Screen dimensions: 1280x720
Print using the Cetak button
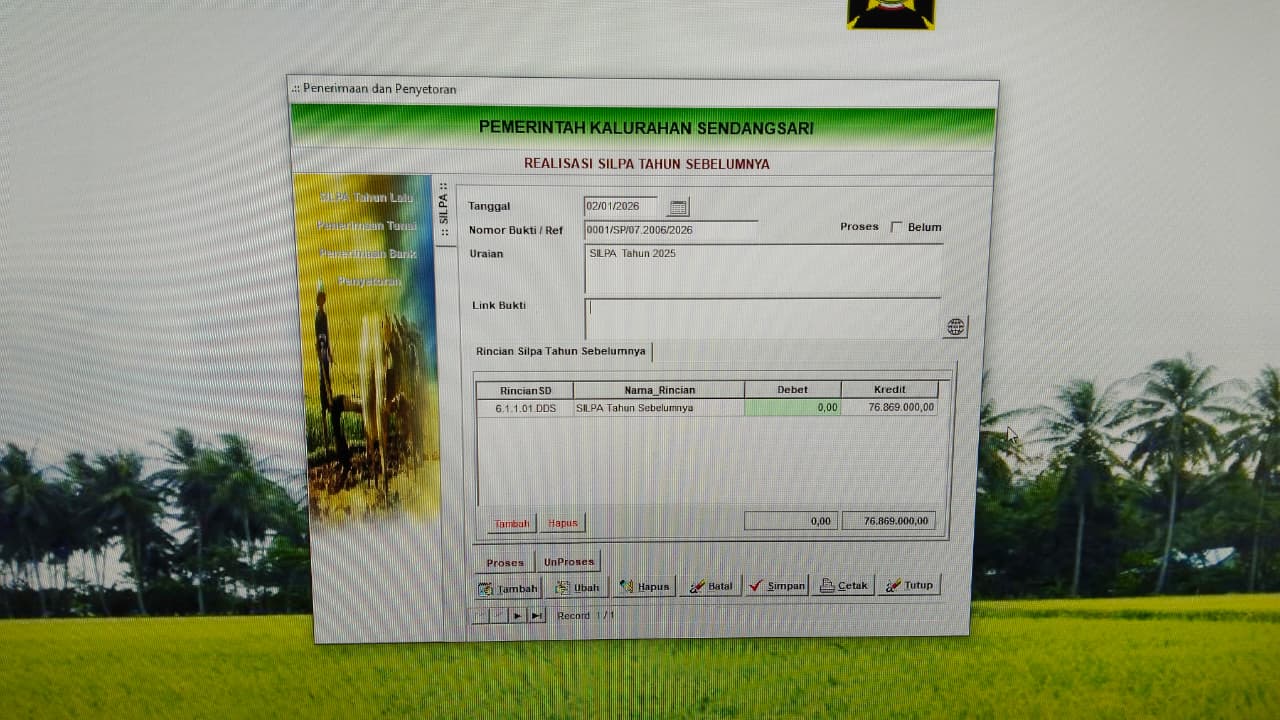point(844,585)
